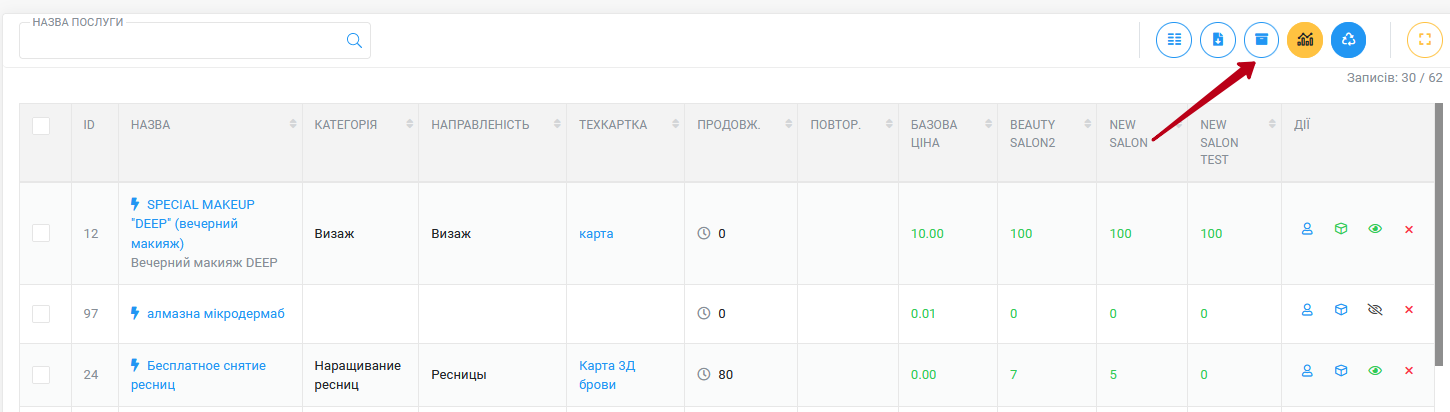The image size is (1450, 412).
Task: Click the search magnifier icon
Action: pos(354,40)
